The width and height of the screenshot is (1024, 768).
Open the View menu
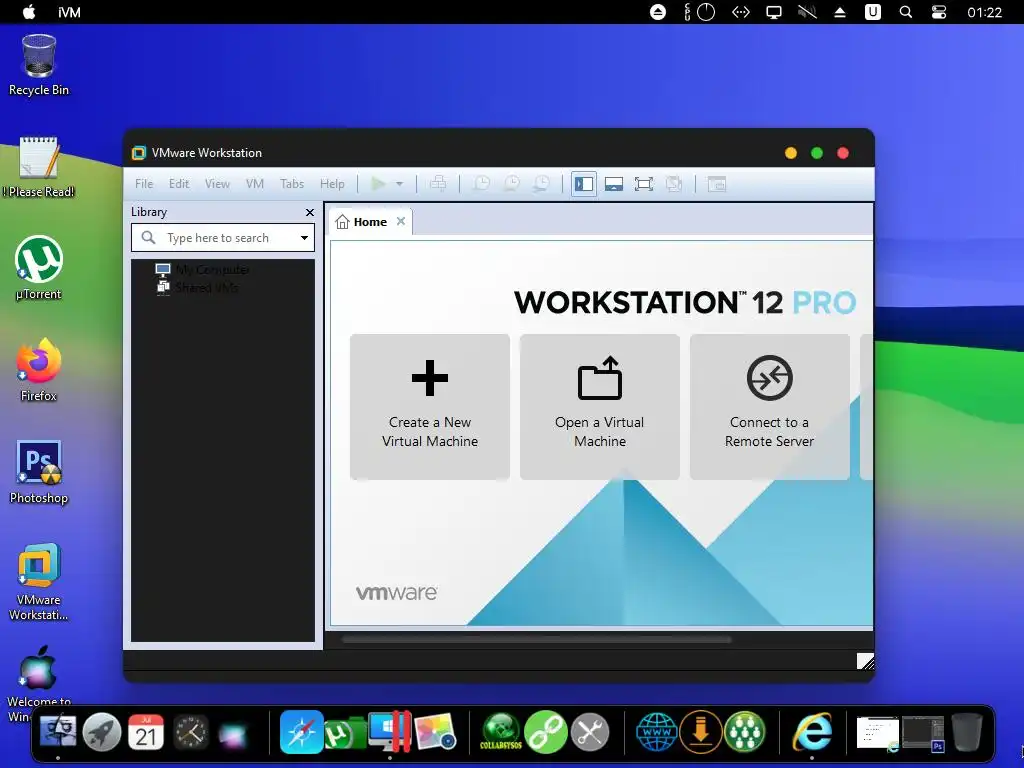coord(217,184)
